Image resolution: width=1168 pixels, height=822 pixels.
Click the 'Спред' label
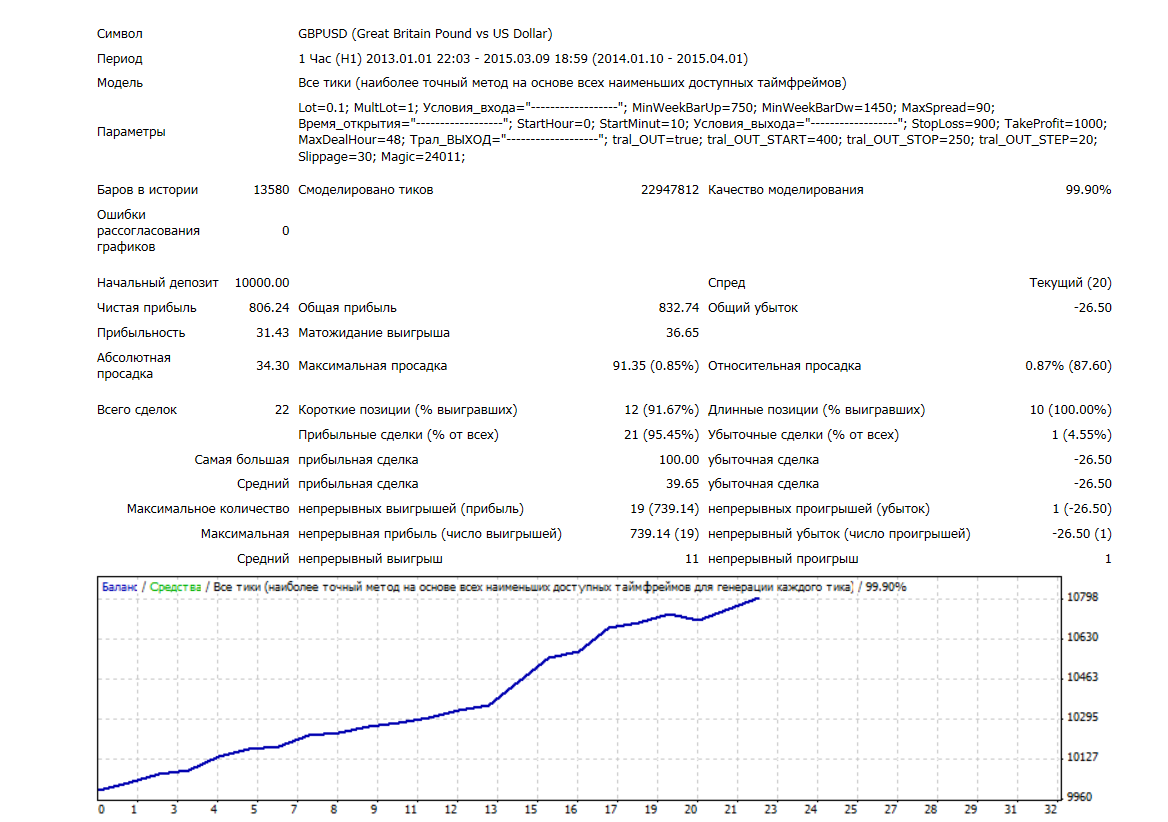tap(726, 283)
